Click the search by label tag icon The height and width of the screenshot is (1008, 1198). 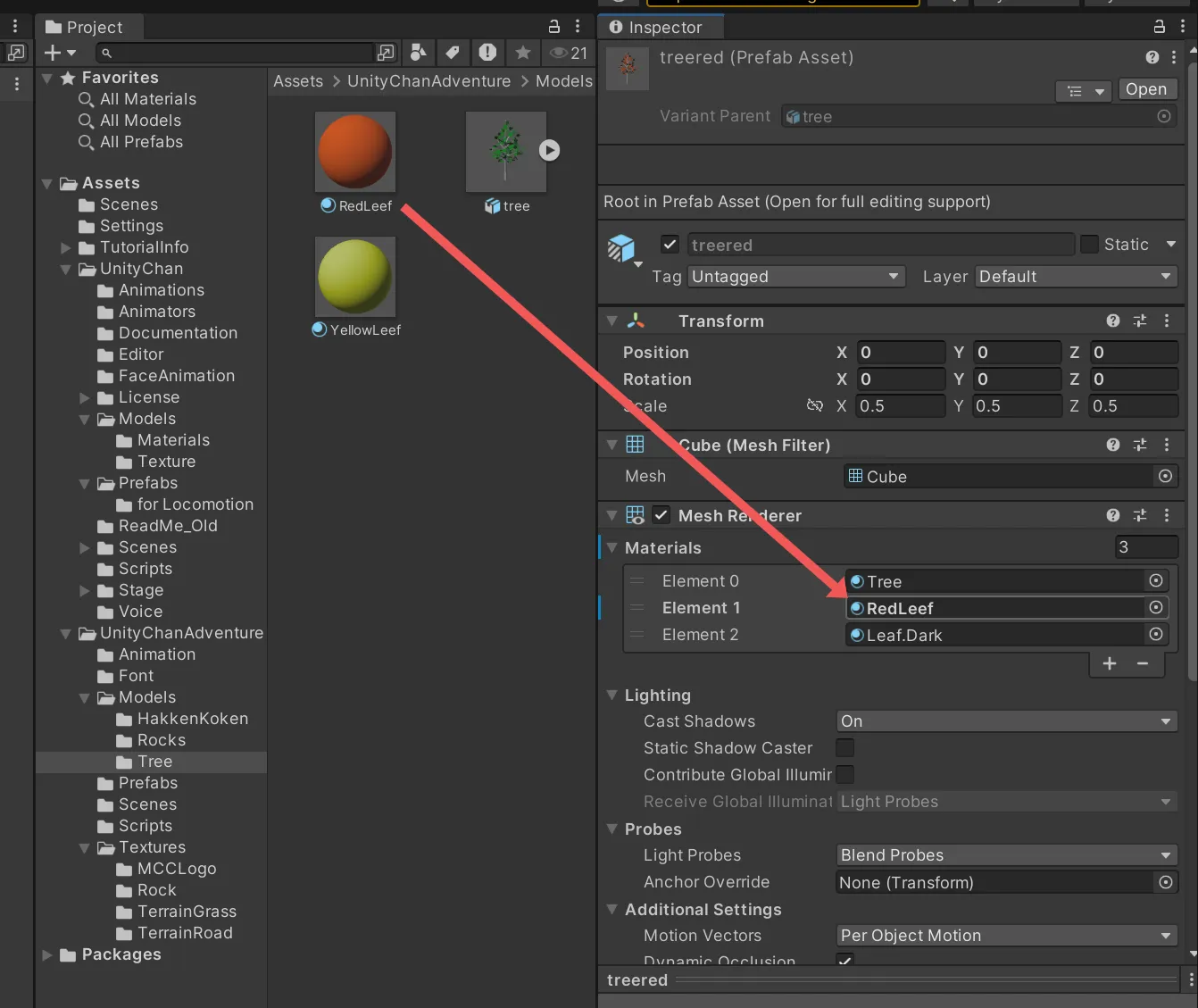pyautogui.click(x=453, y=53)
